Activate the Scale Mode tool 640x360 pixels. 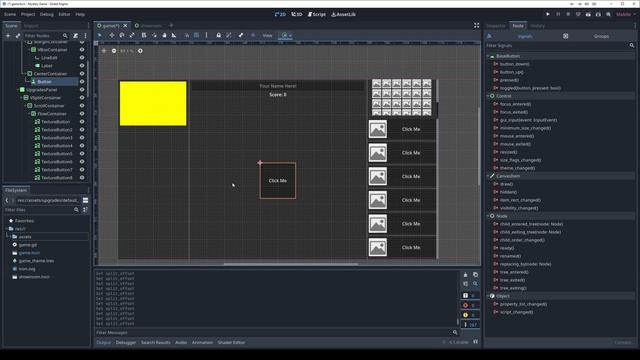(x=132, y=36)
